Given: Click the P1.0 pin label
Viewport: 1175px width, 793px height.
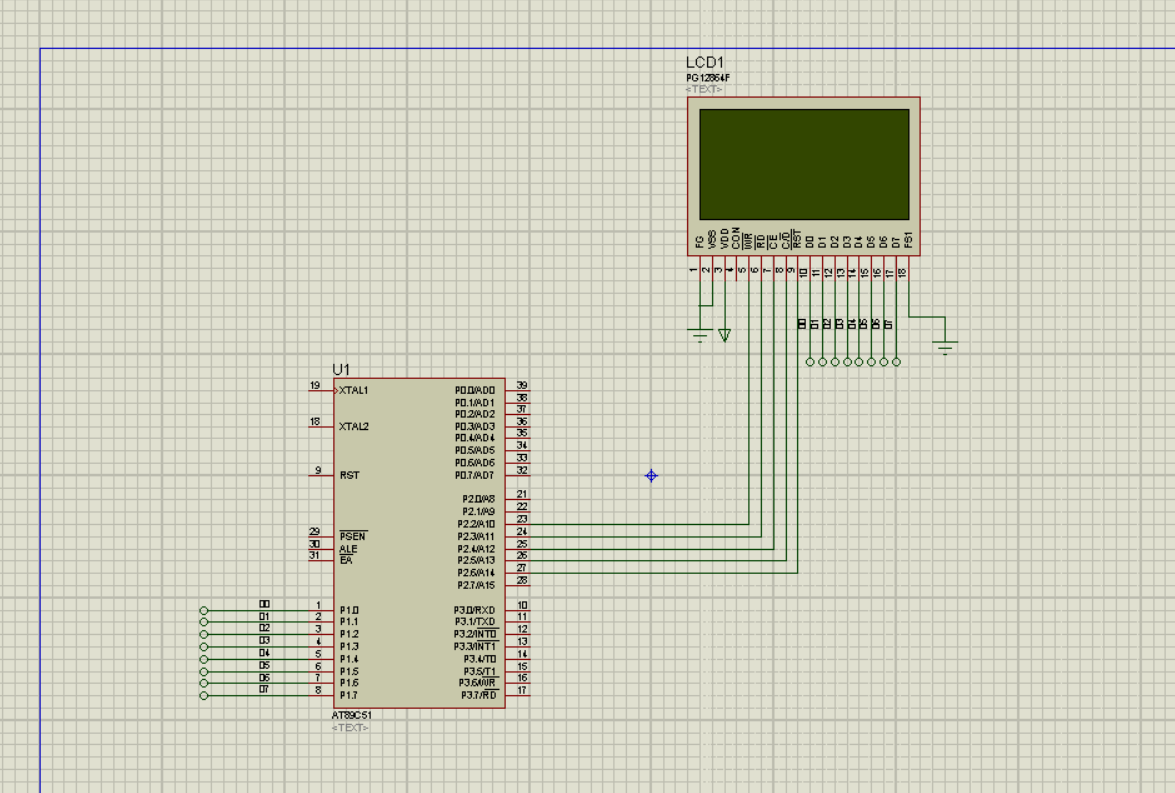Looking at the screenshot, I should click(x=349, y=610).
